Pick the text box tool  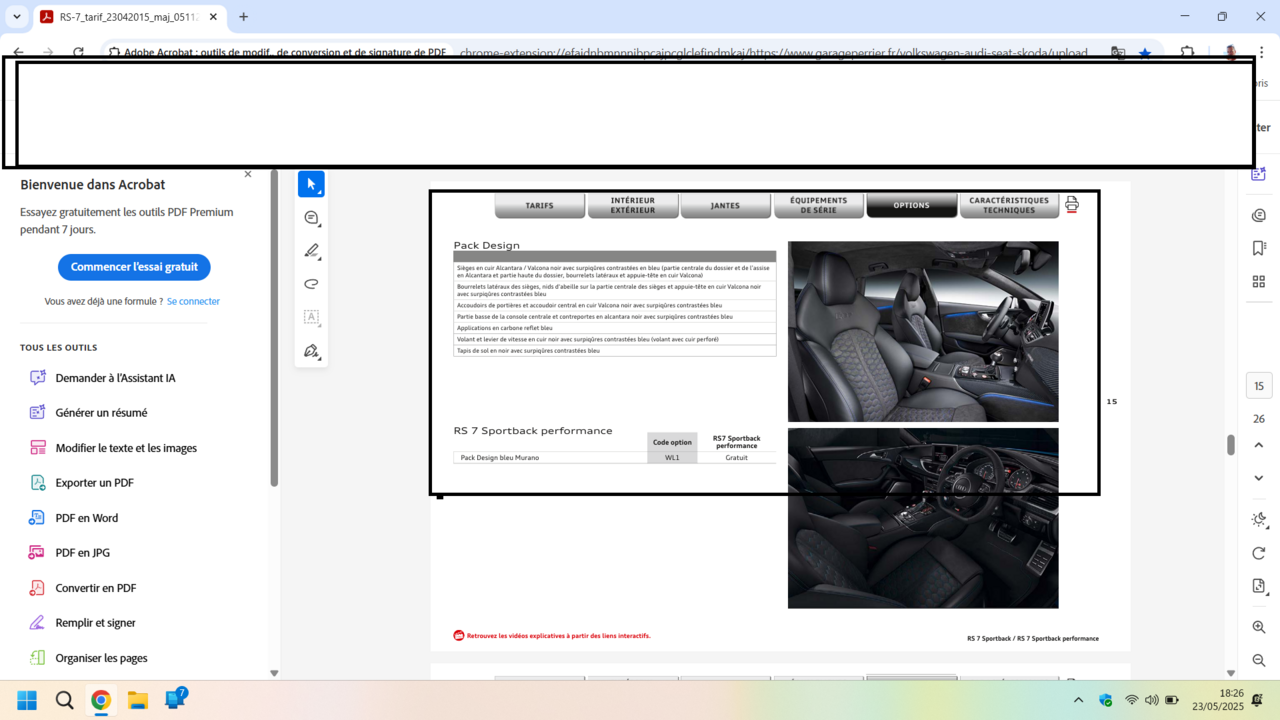311,317
